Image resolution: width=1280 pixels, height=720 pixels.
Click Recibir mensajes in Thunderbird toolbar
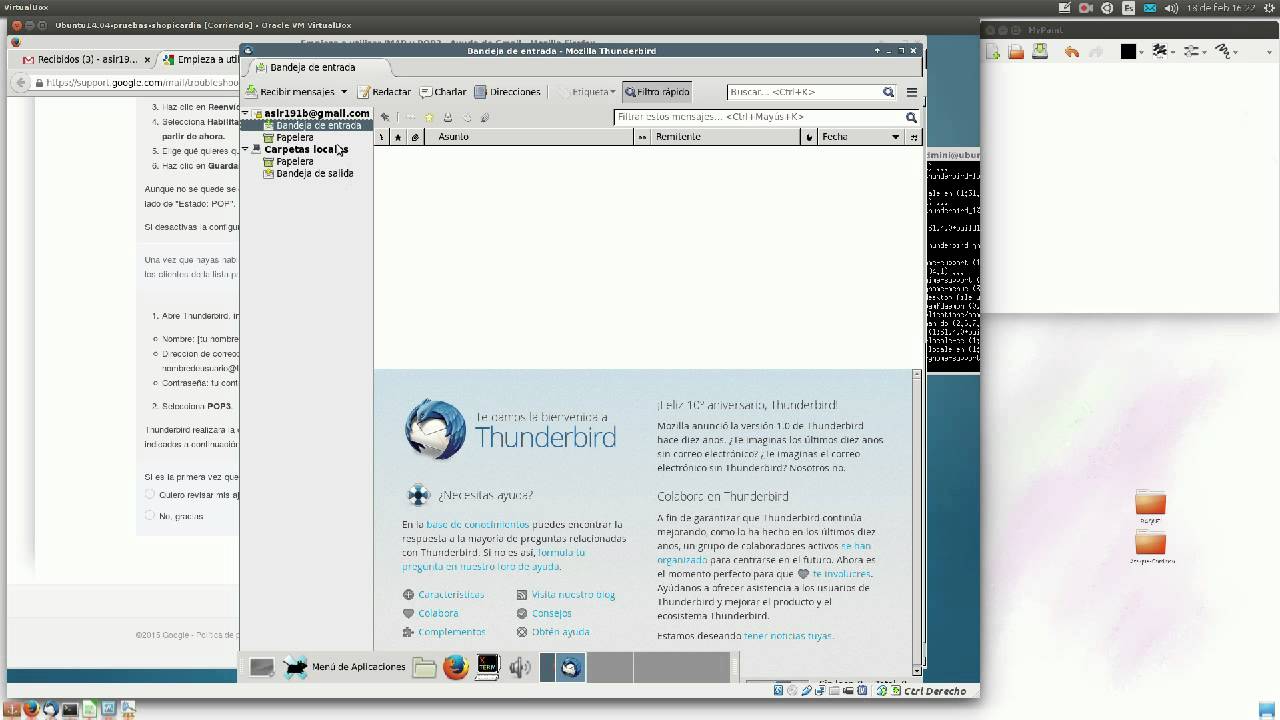pyautogui.click(x=291, y=92)
